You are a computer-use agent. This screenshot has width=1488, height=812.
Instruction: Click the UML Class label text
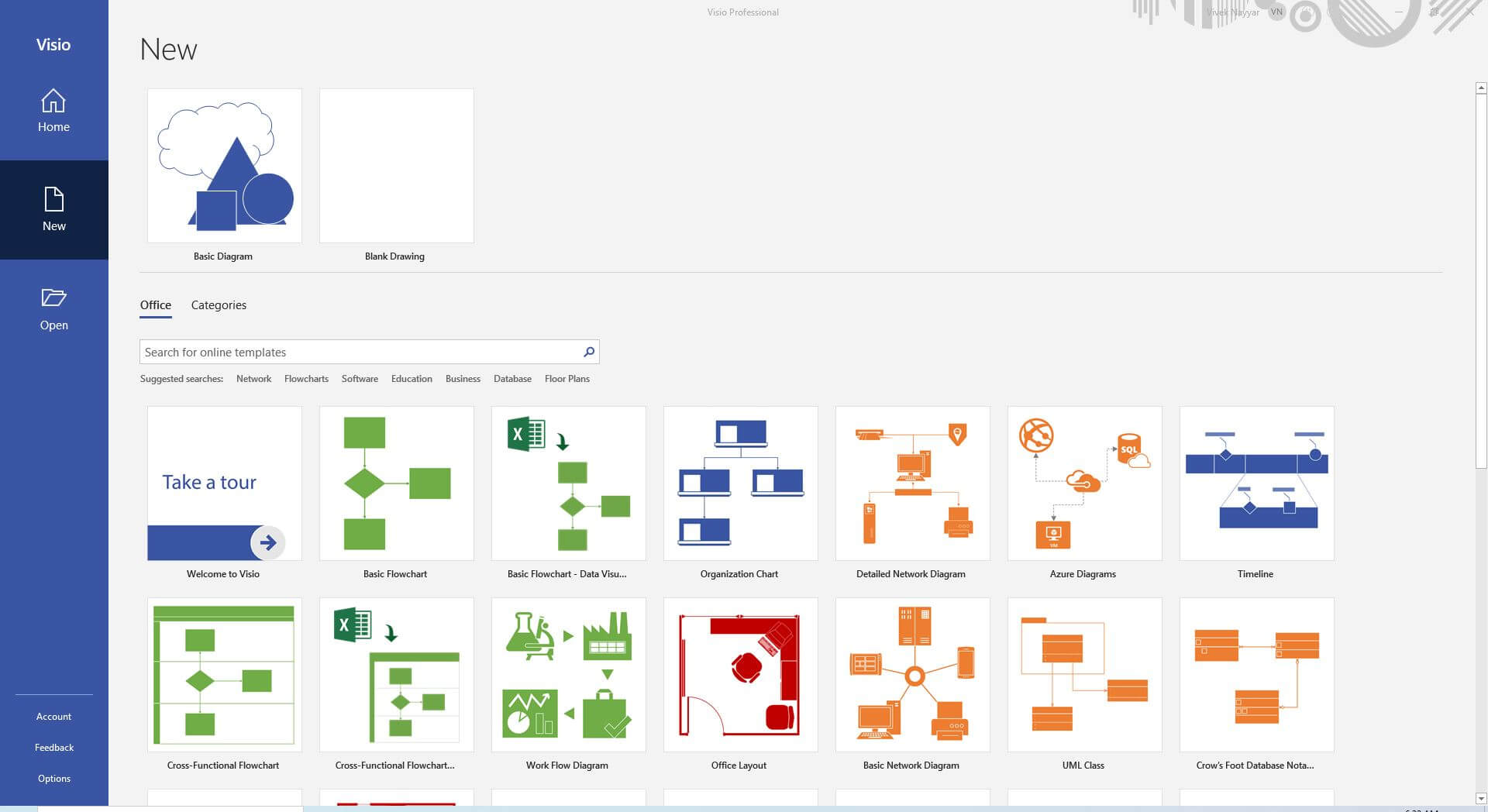1083,766
